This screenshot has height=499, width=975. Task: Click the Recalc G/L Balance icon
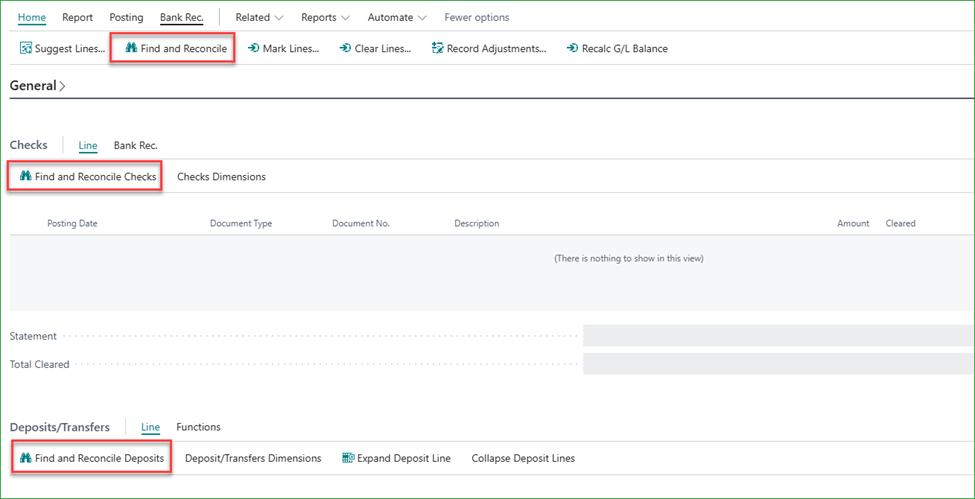[x=573, y=48]
